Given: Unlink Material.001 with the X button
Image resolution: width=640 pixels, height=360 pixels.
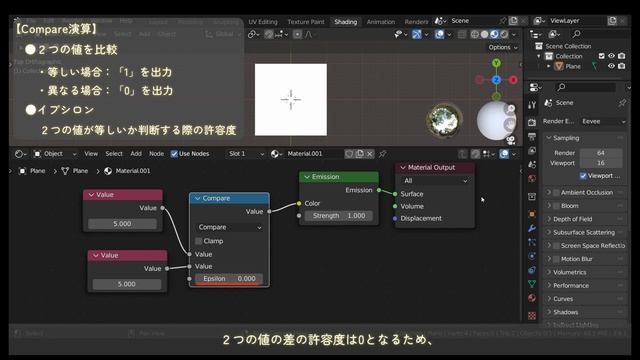Looking at the screenshot, I should [x=369, y=154].
